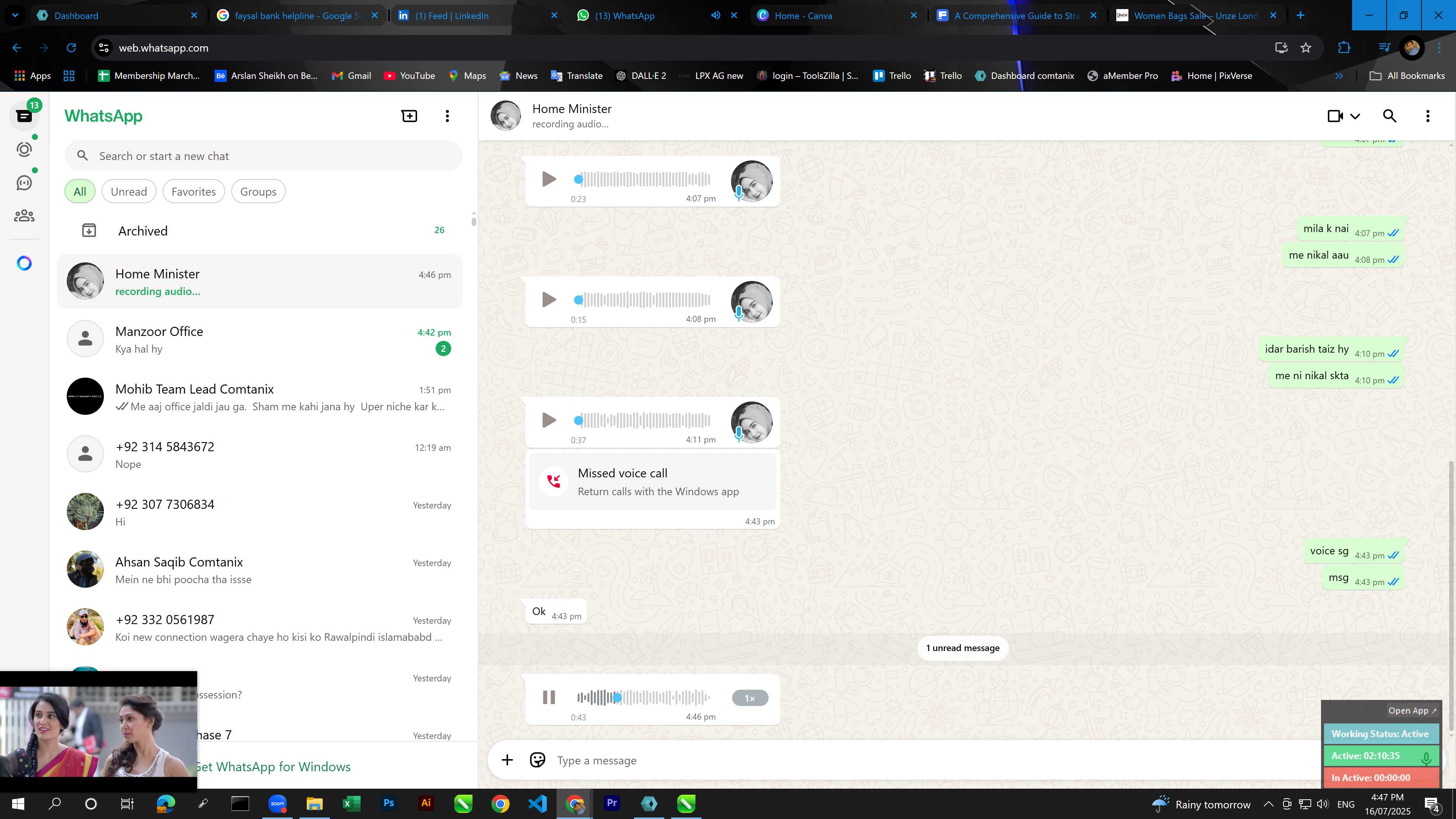Expand the video call dropdown arrow
Image resolution: width=1456 pixels, height=819 pixels.
pos(1356,116)
